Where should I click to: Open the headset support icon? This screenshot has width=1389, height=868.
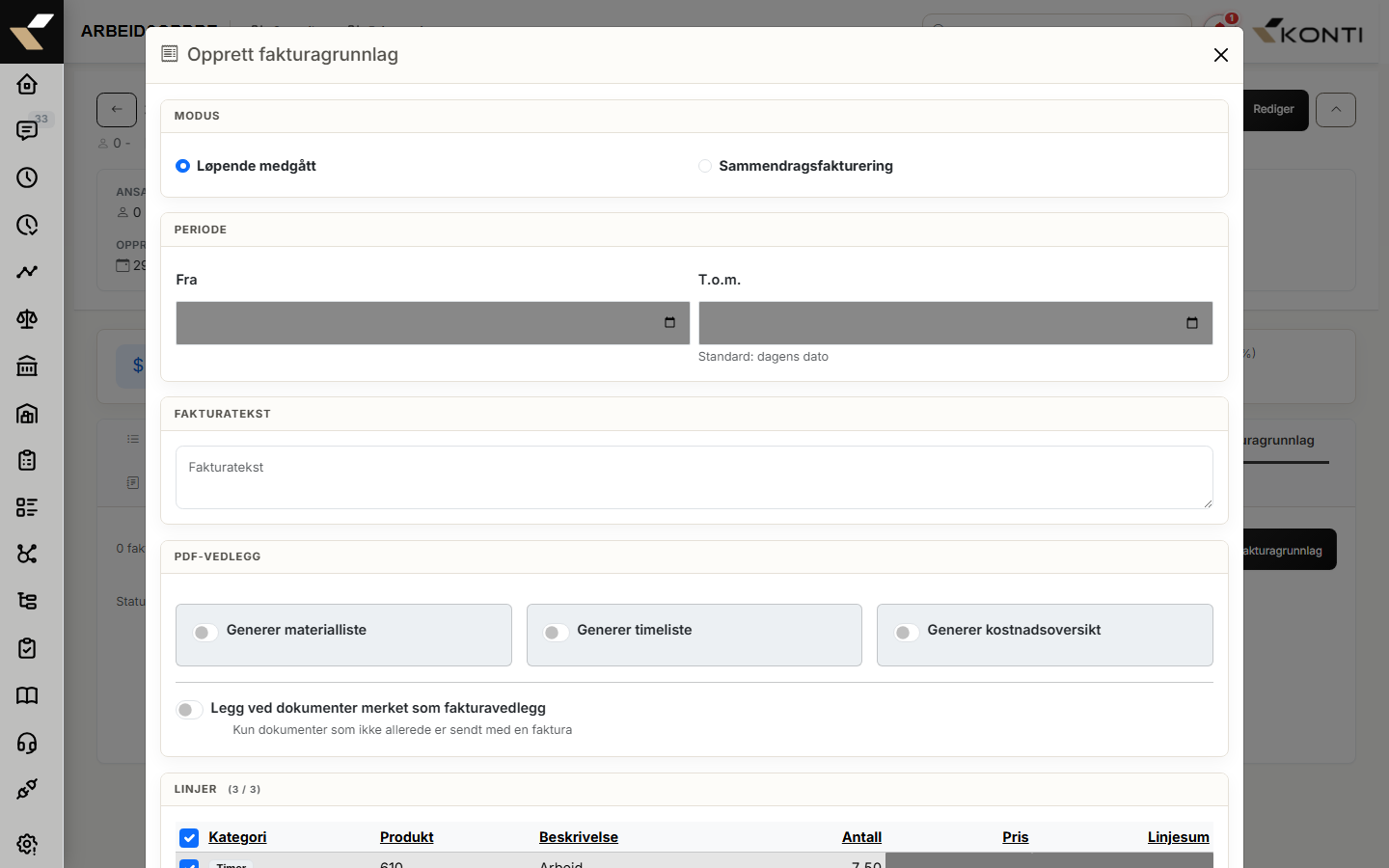point(27,743)
